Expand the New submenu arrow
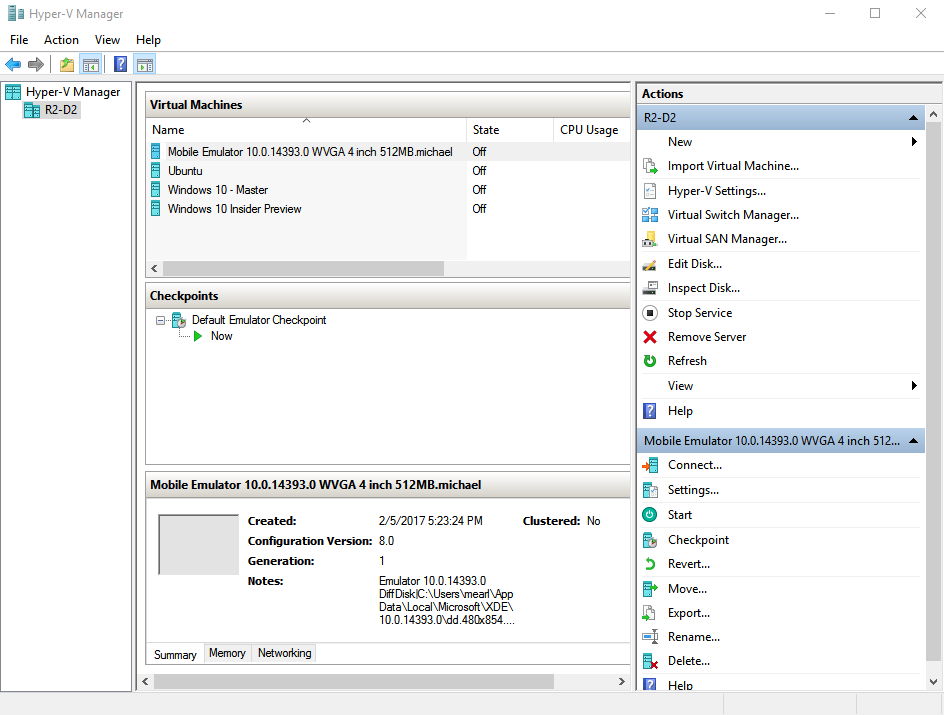The image size is (944, 715). coord(914,142)
